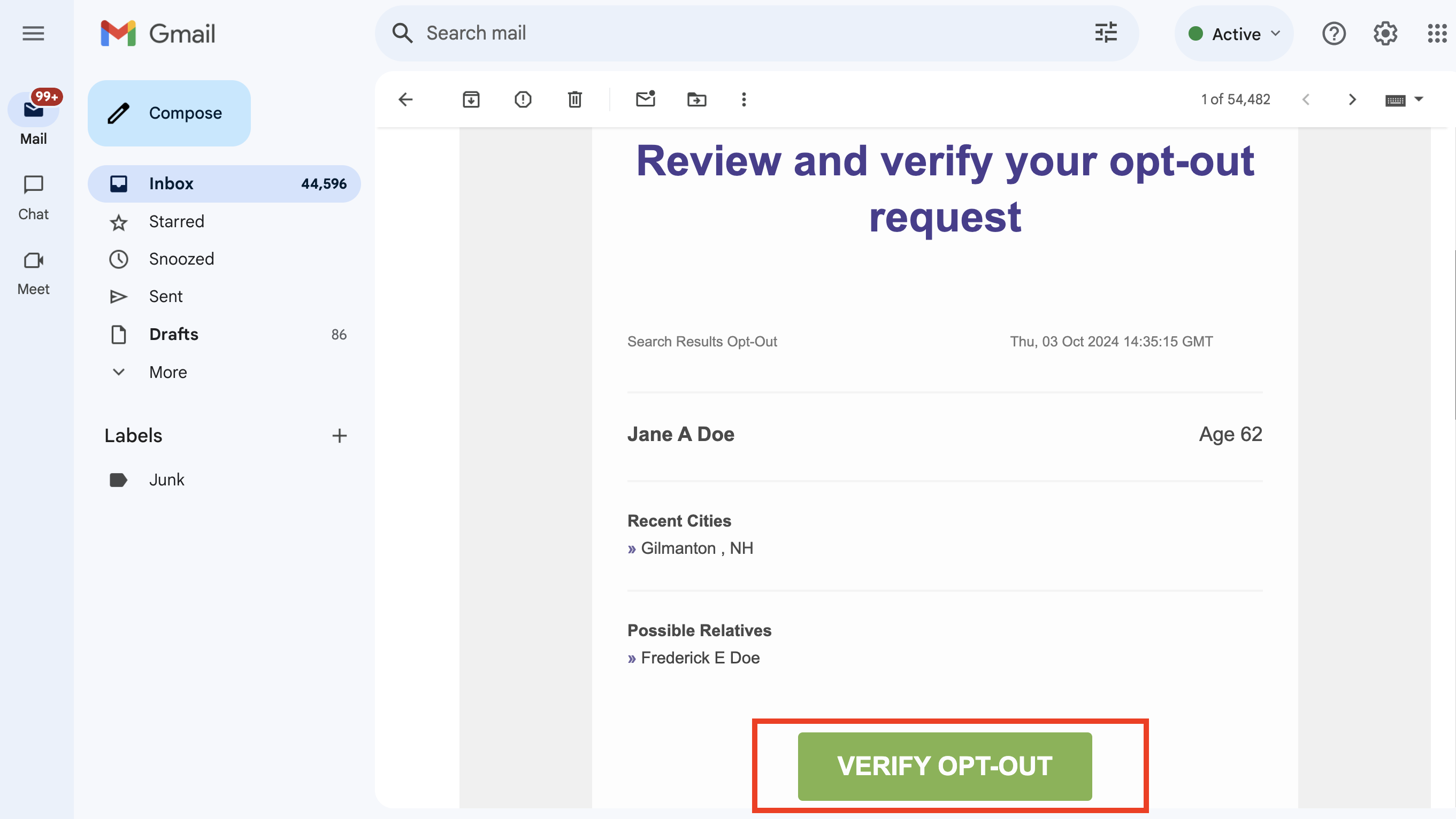Open Chat in the side rail
The height and width of the screenshot is (819, 1456).
click(33, 198)
